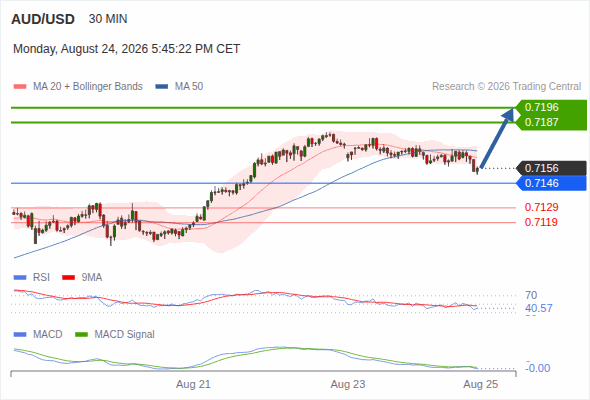Select the 0.7187 resistance price tag
This screenshot has height=400, width=590.
(551, 122)
